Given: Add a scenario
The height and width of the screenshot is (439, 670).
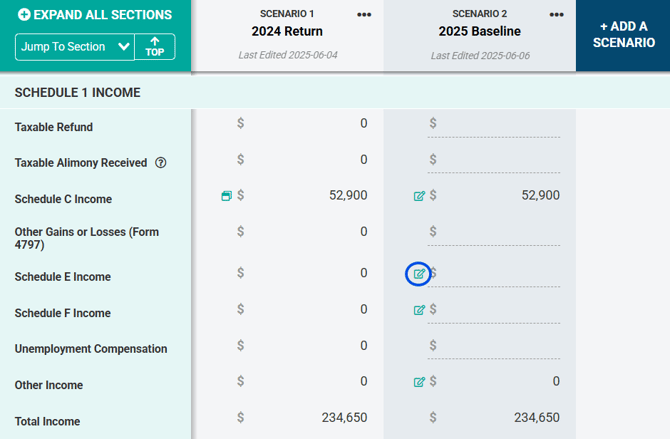Looking at the screenshot, I should pos(622,35).
